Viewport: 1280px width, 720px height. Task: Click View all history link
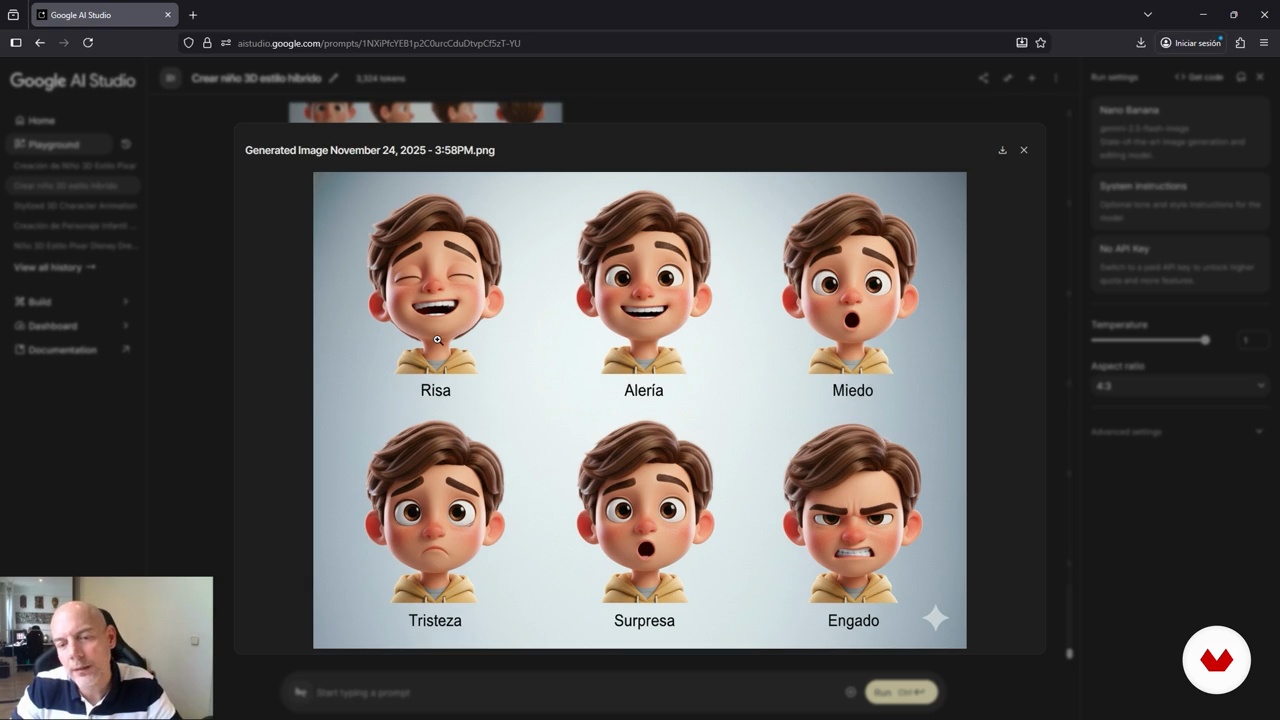click(55, 267)
